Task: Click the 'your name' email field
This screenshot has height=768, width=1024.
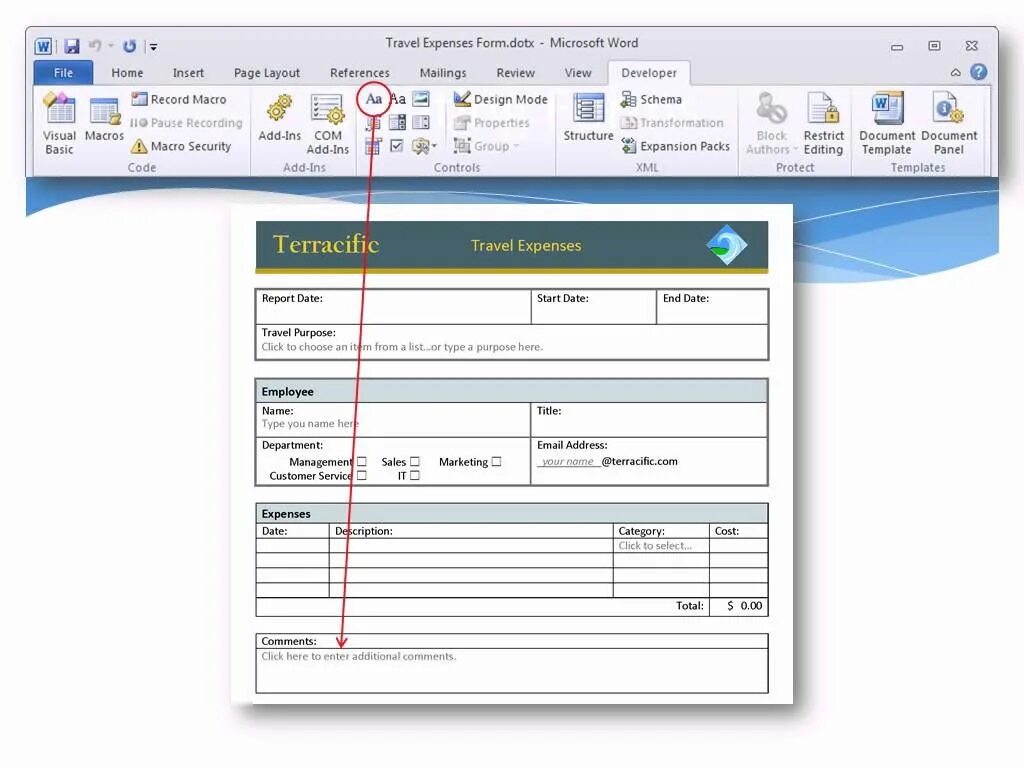Action: tap(568, 461)
